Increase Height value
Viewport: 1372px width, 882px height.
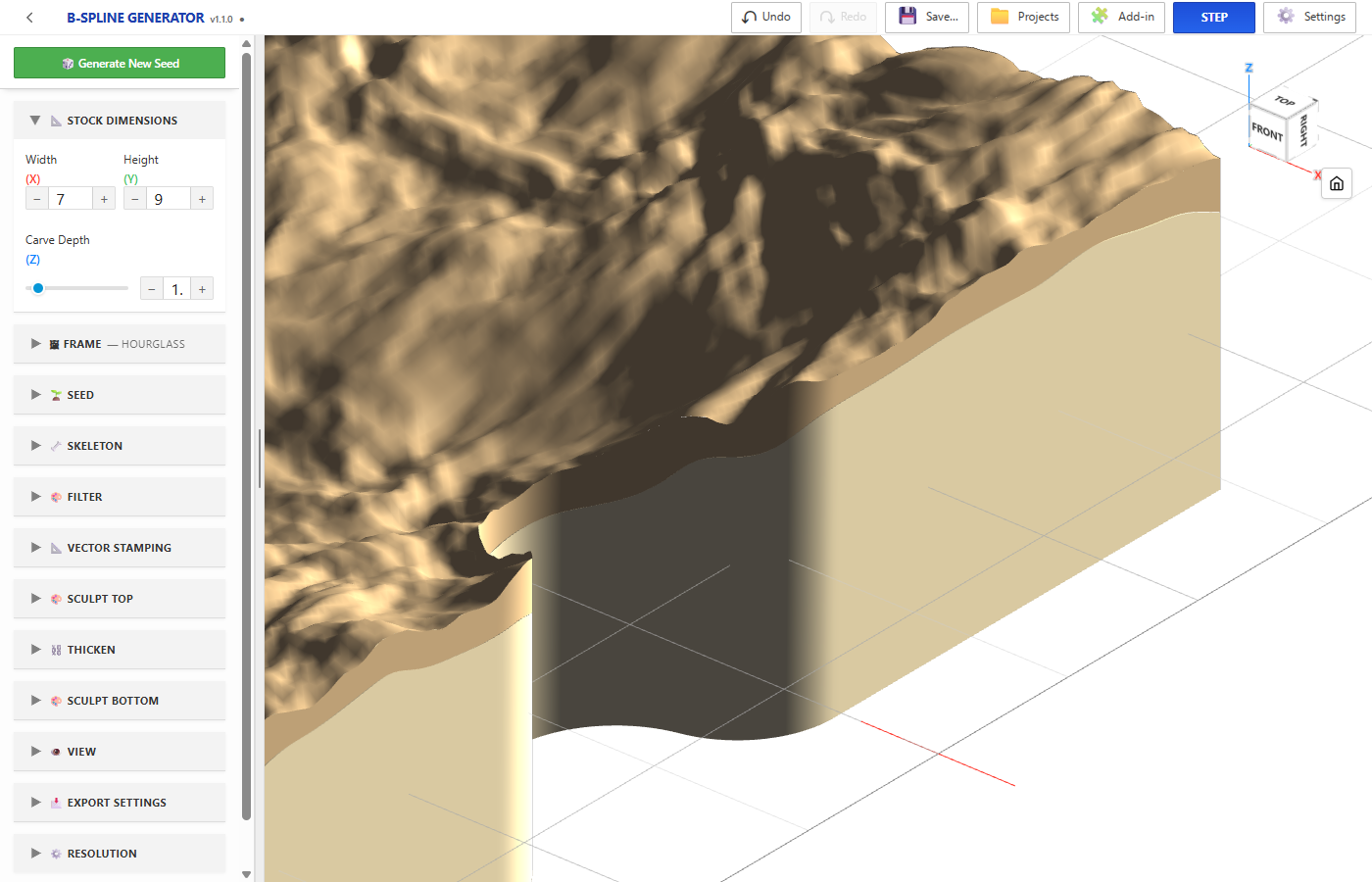202,199
